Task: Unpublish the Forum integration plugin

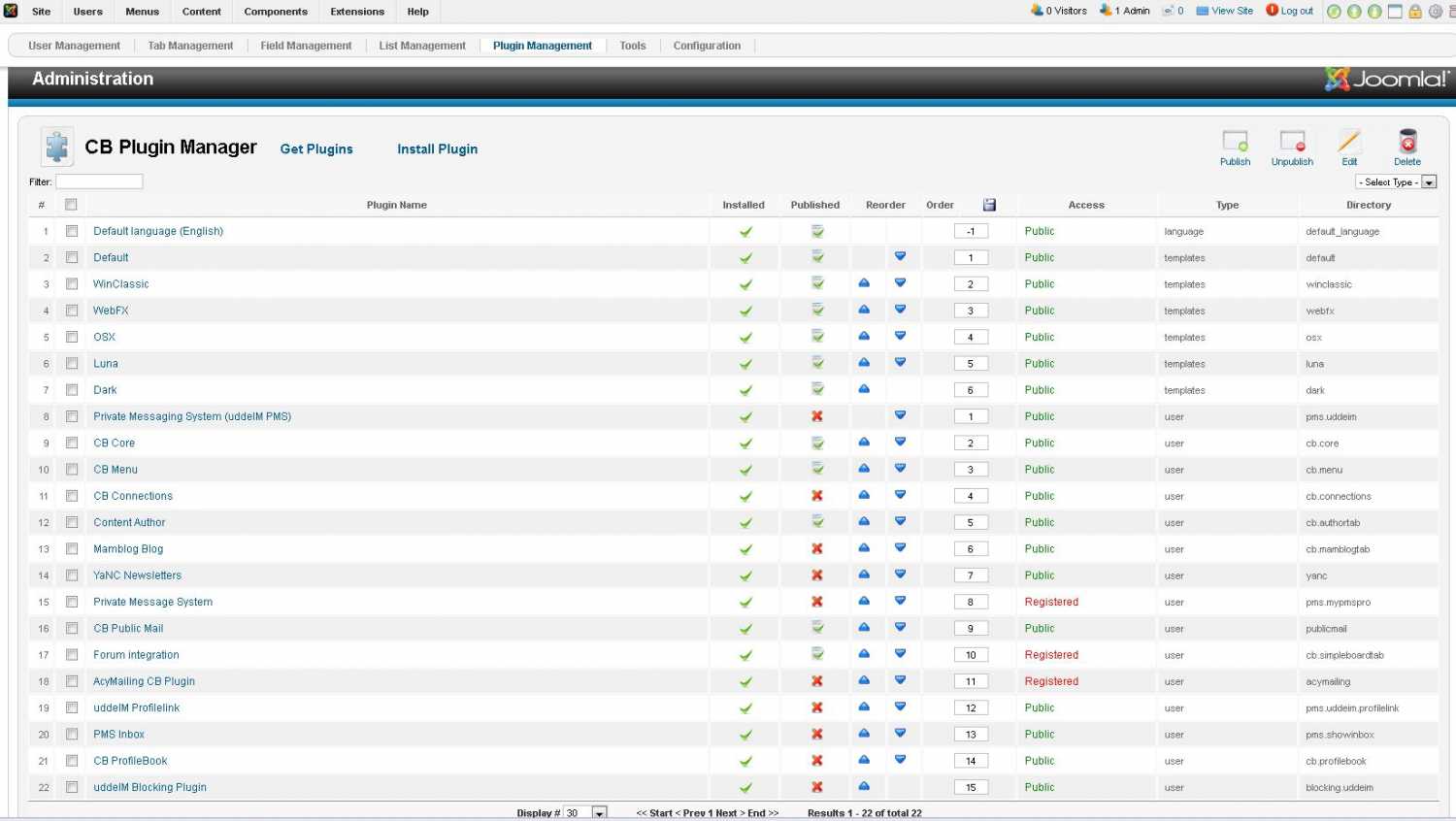Action: pos(817,654)
